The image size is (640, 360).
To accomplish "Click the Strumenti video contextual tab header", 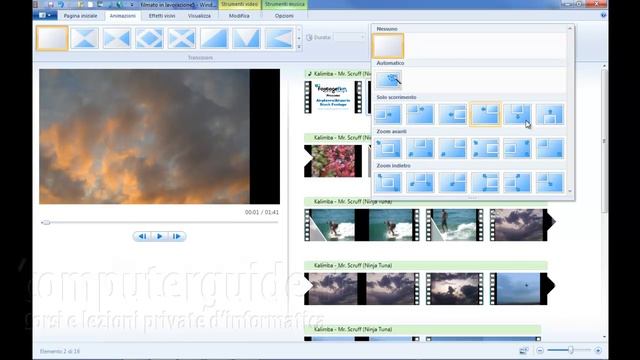I will [x=239, y=4].
